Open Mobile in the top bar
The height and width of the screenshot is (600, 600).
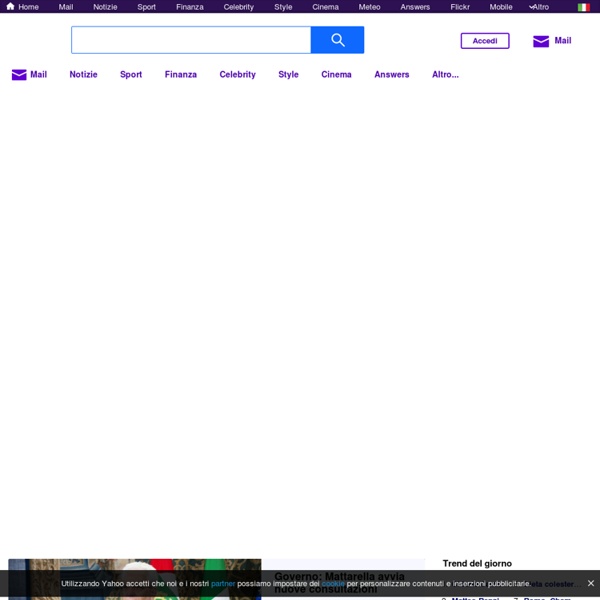click(501, 7)
